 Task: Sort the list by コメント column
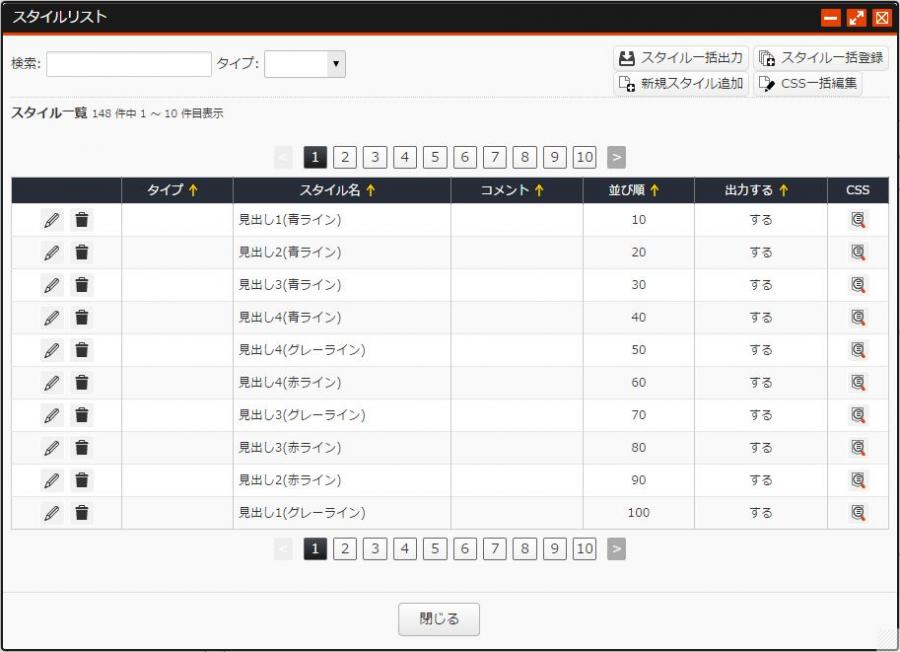pyautogui.click(x=511, y=190)
